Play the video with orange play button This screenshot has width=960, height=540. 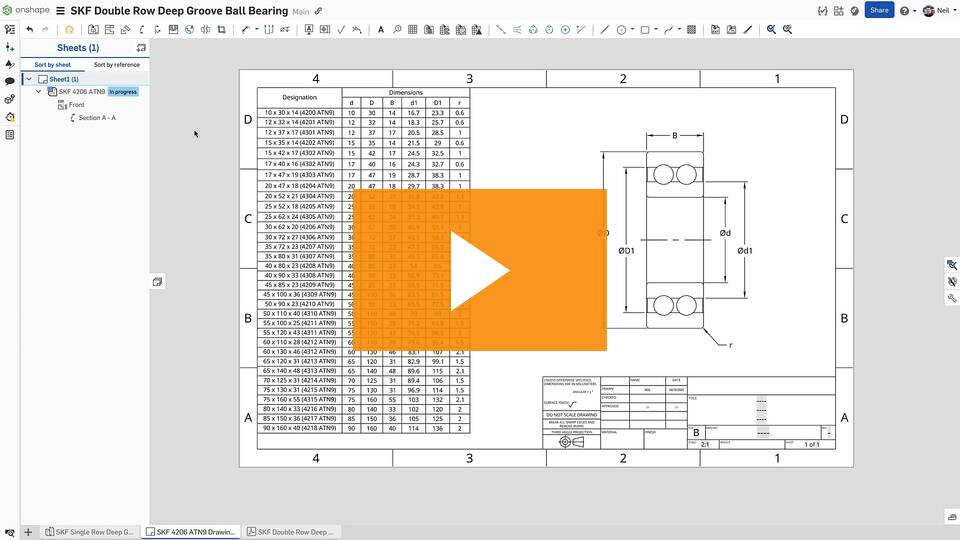(479, 270)
